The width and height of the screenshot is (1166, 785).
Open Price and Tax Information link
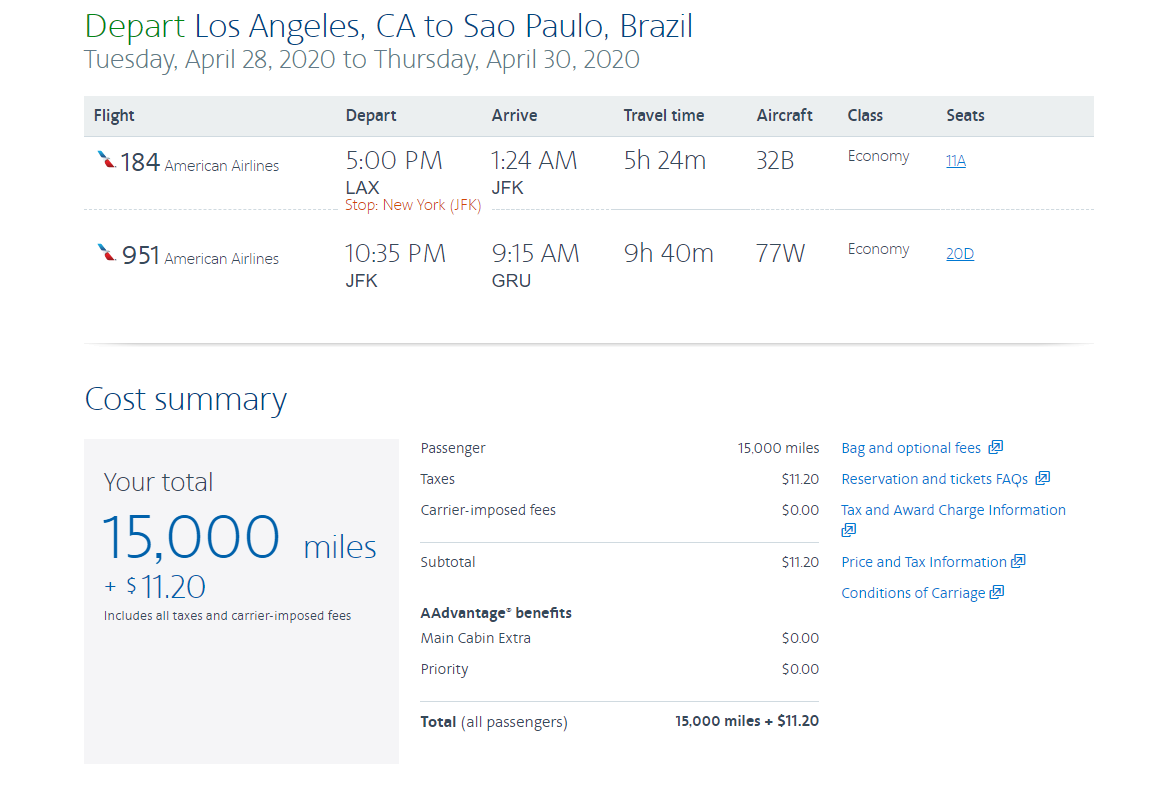924,562
